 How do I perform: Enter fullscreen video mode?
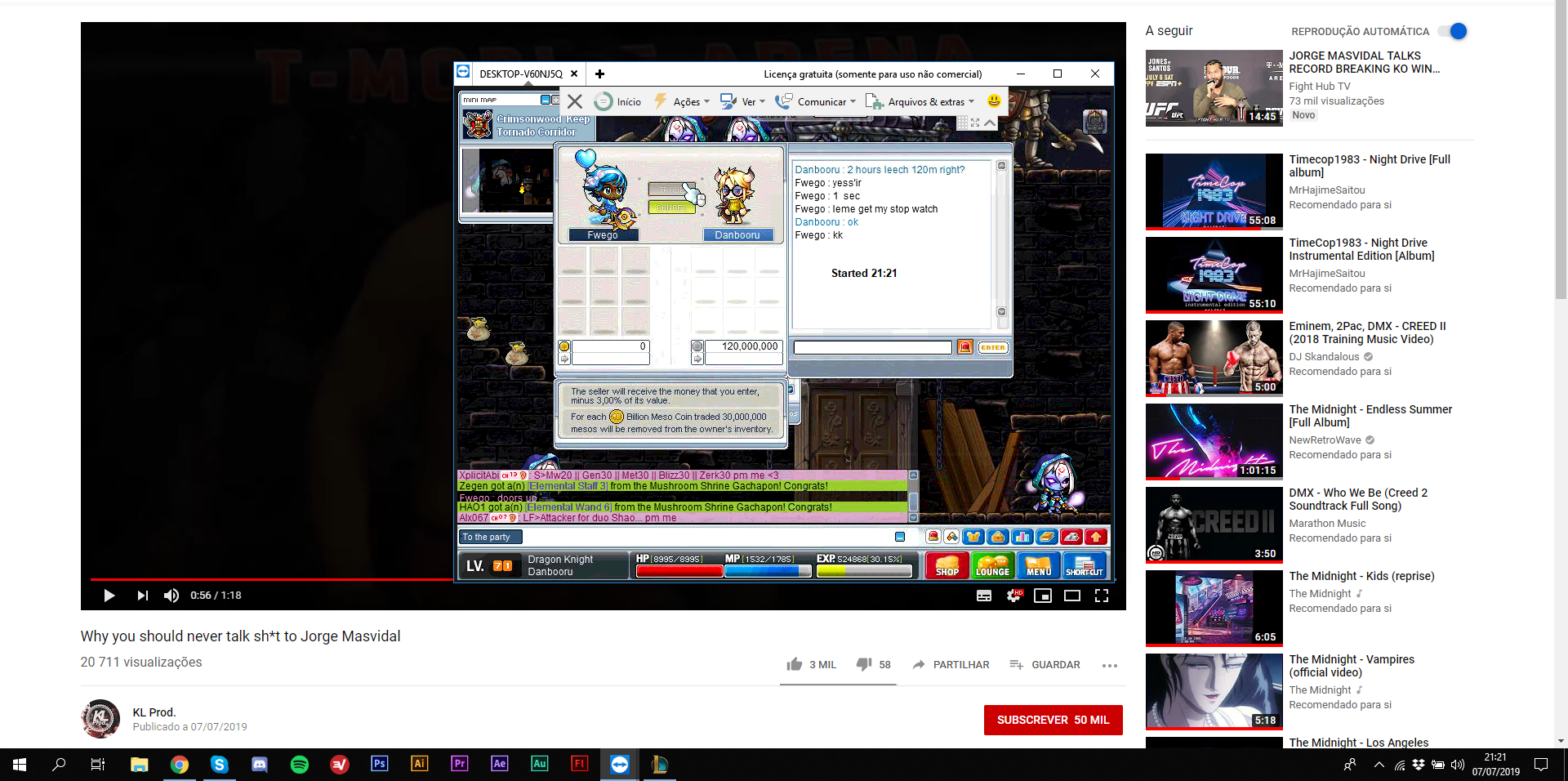(x=1102, y=596)
